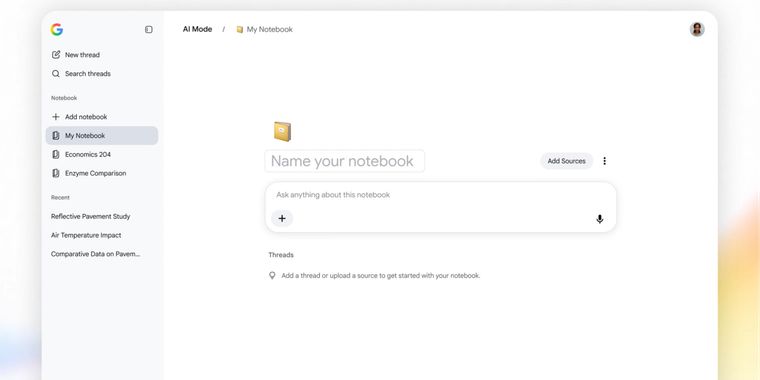Click the New thread pencil icon
Image resolution: width=760 pixels, height=380 pixels.
[56, 55]
